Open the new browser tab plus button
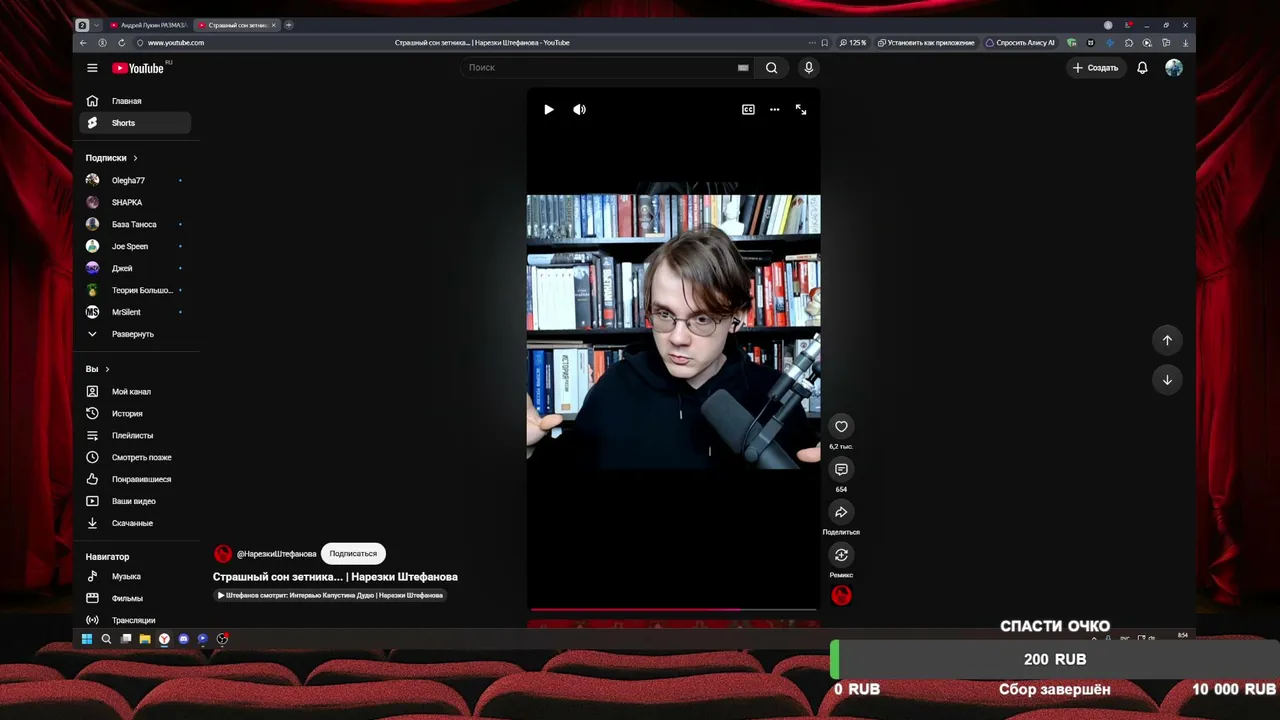This screenshot has width=1280, height=720. point(289,25)
